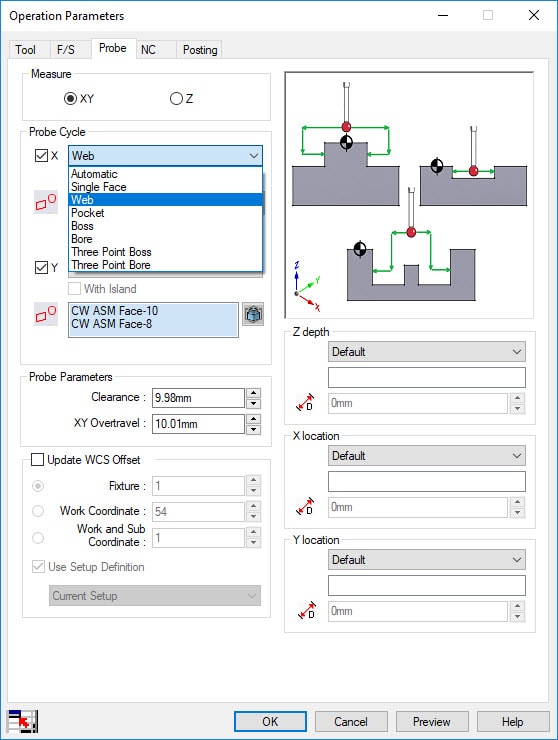This screenshot has height=740, width=558.
Task: Open the Z depth Default dropdown
Action: click(x=427, y=352)
